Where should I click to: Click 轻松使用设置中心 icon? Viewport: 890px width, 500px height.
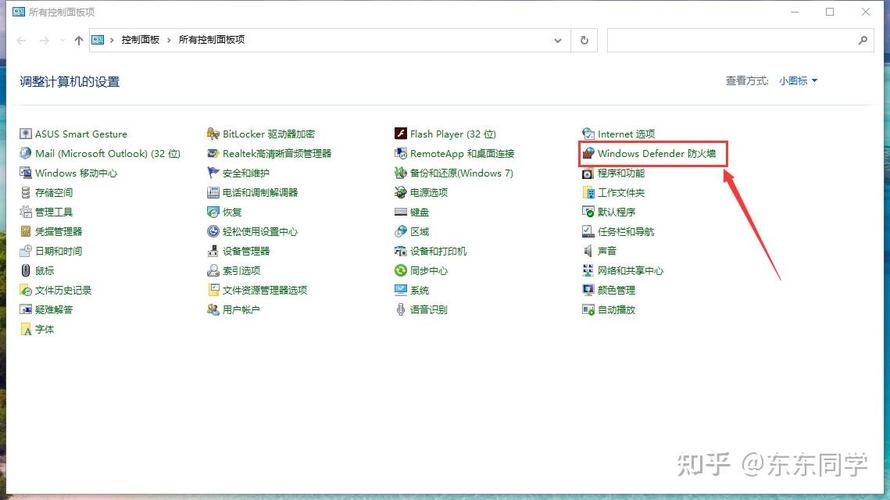coord(213,232)
